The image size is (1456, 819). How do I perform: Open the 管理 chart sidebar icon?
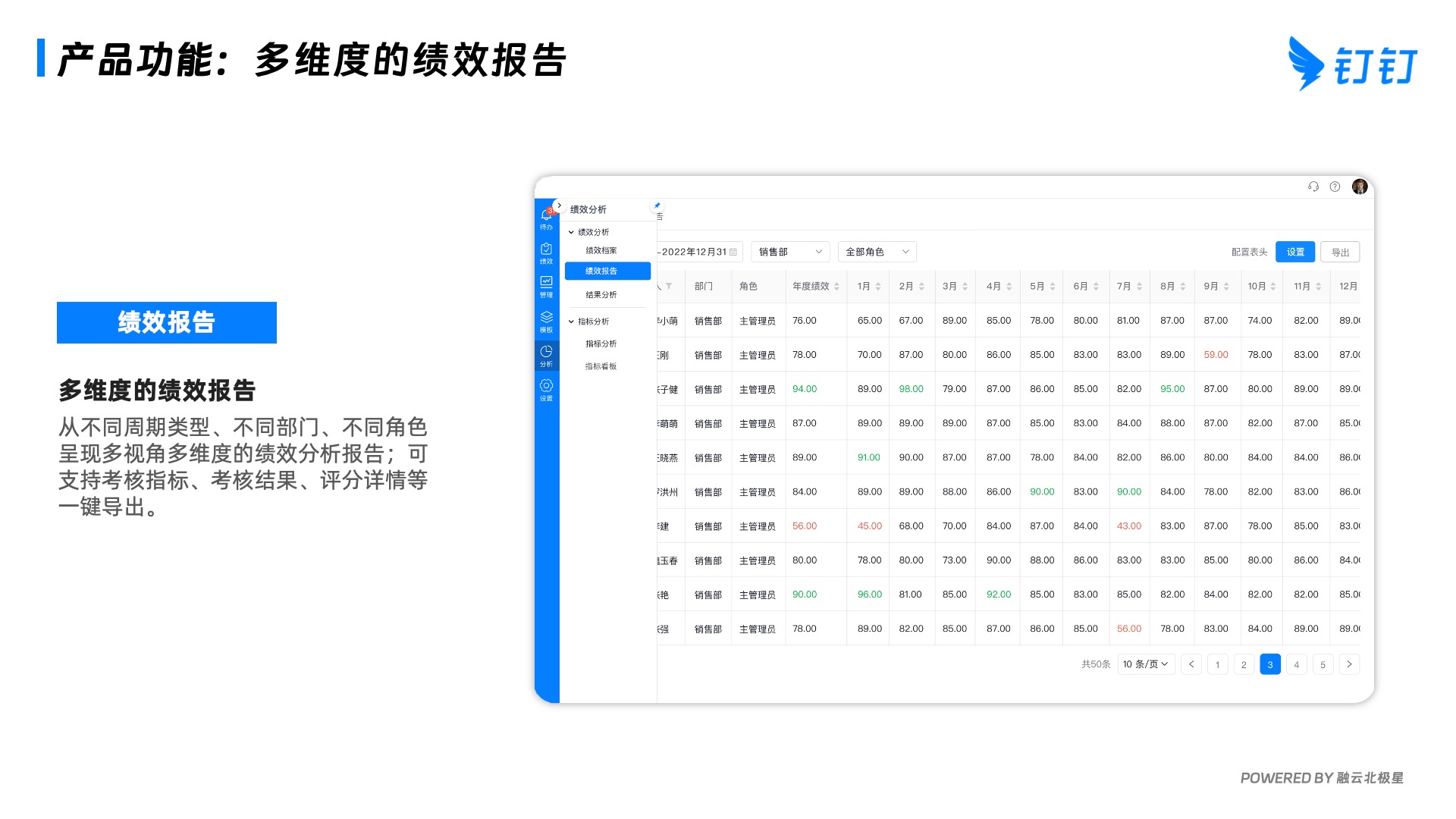click(x=546, y=284)
